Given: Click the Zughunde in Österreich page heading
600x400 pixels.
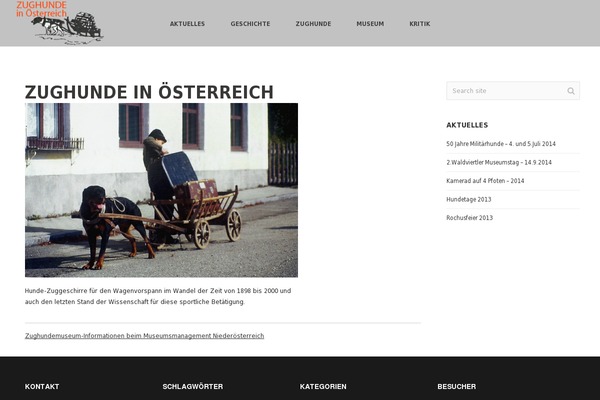Looking at the screenshot, I should pyautogui.click(x=149, y=92).
